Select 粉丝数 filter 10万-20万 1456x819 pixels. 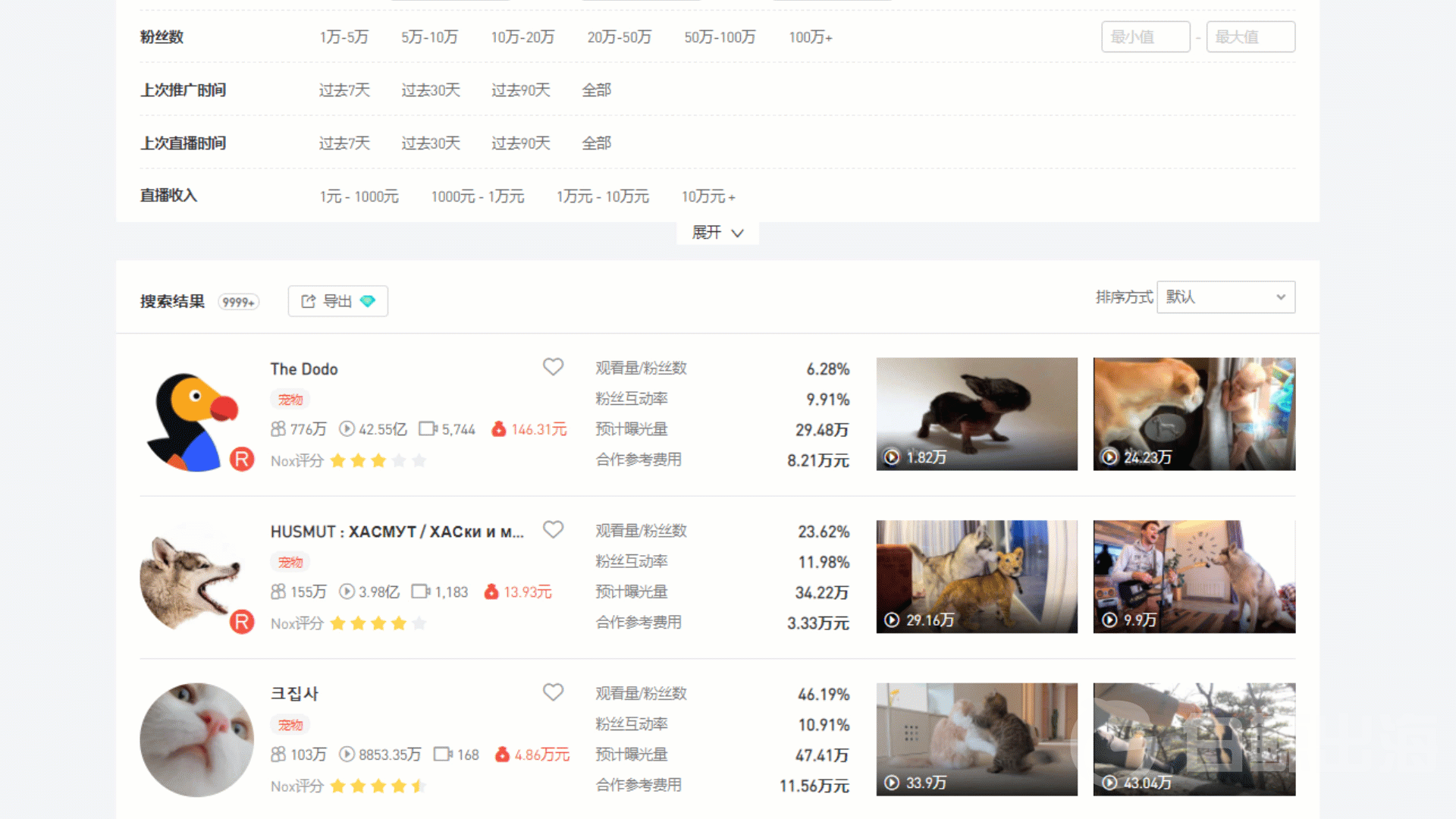coord(522,37)
